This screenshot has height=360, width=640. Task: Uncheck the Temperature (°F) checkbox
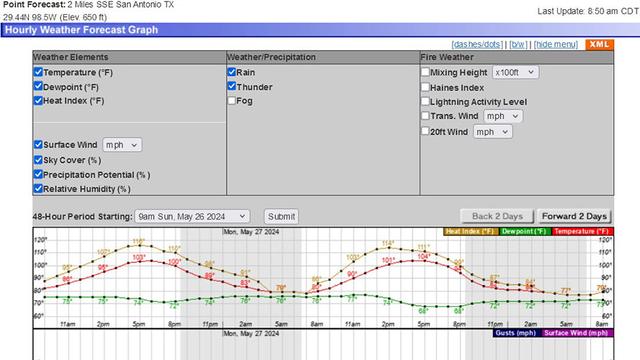[x=38, y=72]
